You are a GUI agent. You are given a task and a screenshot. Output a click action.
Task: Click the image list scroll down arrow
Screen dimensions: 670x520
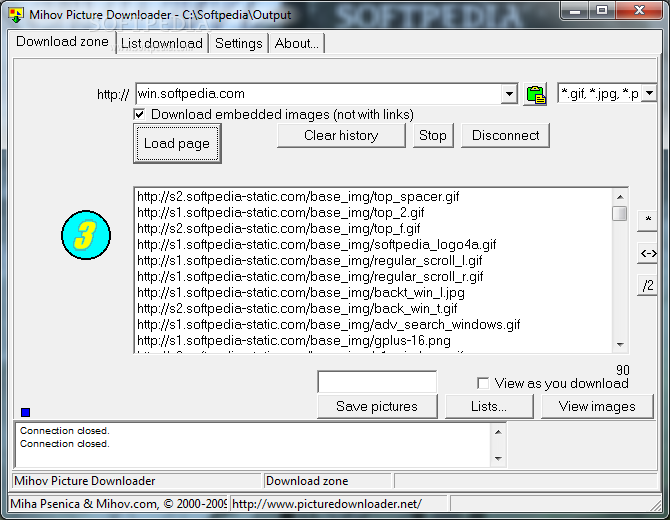click(x=620, y=344)
